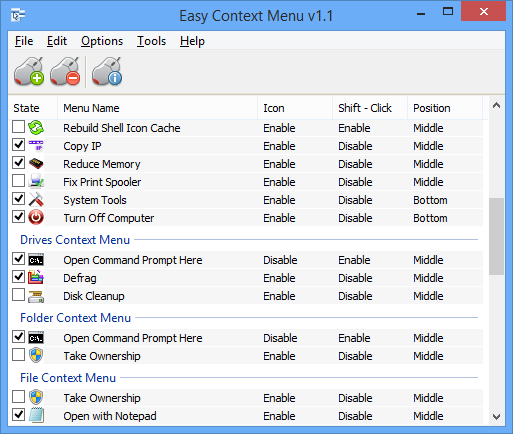Uncheck the Copy IP checkbox

tap(18, 144)
